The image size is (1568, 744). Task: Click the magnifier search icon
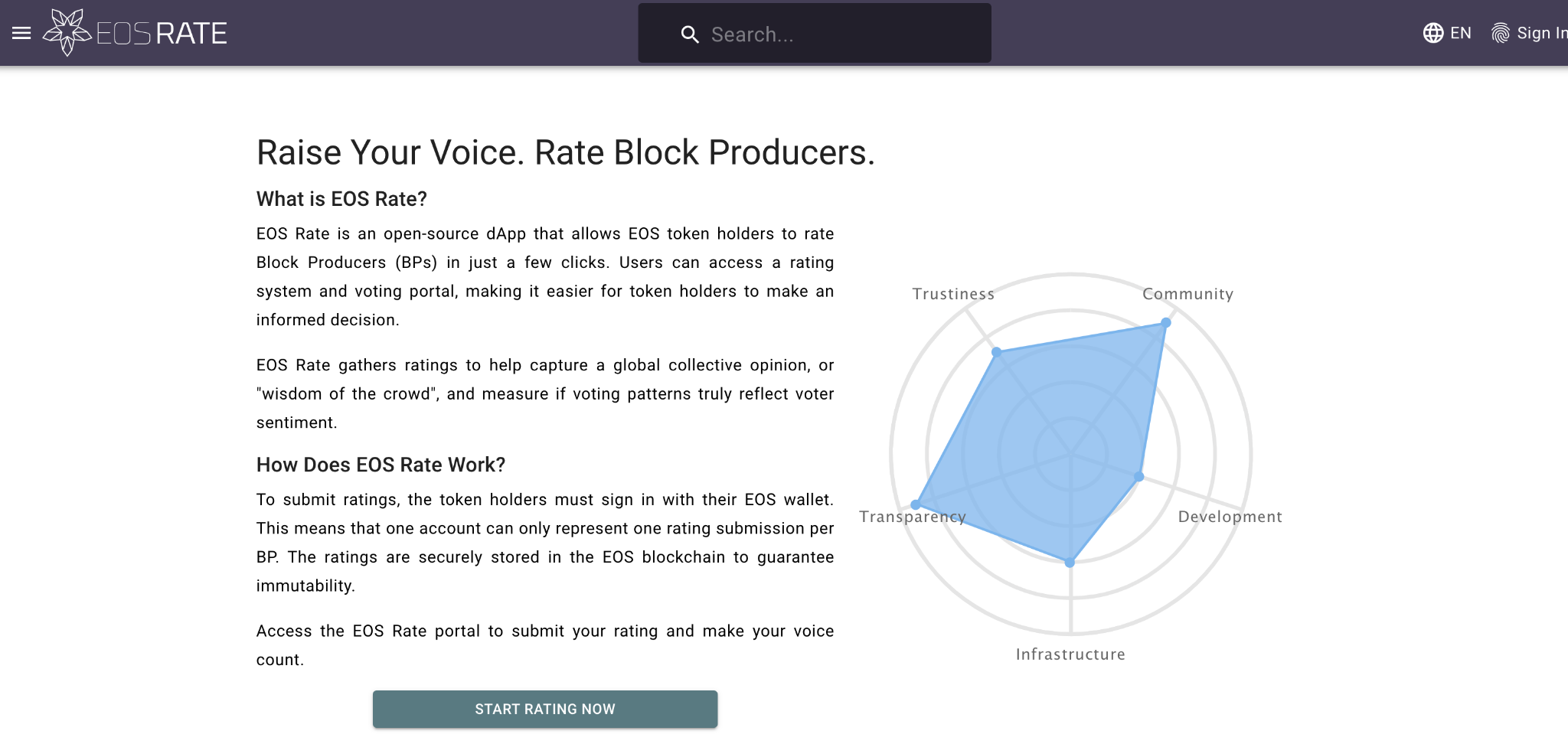pyautogui.click(x=690, y=34)
